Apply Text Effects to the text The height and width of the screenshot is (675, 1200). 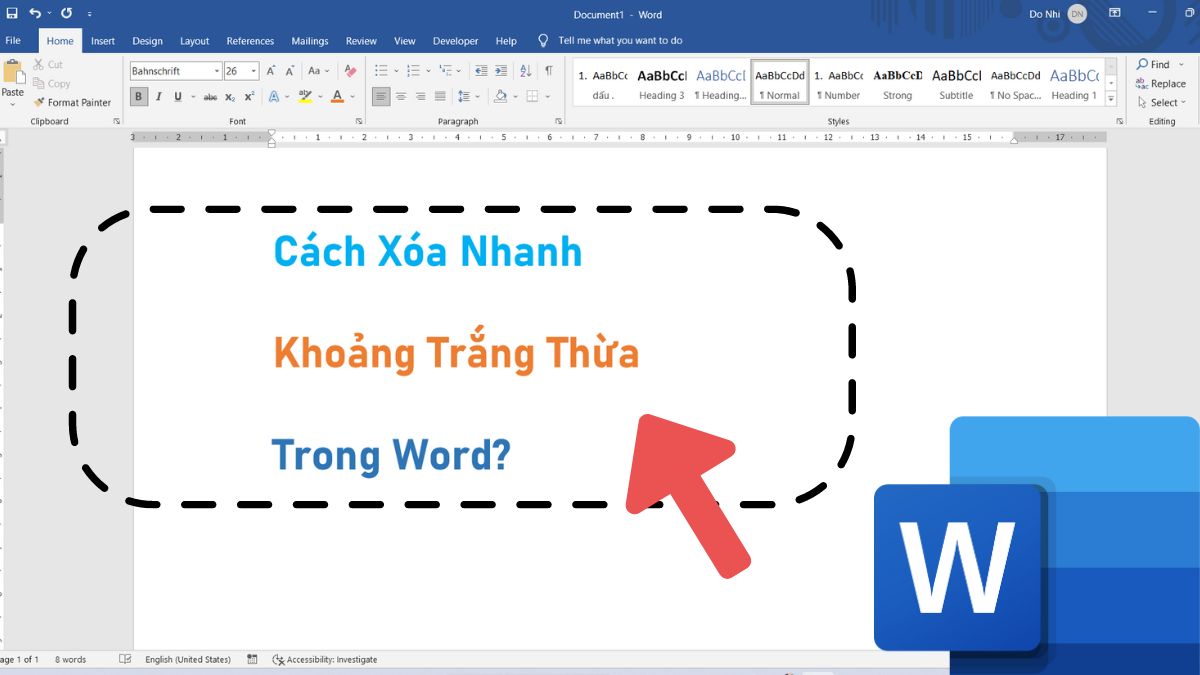pyautogui.click(x=276, y=97)
